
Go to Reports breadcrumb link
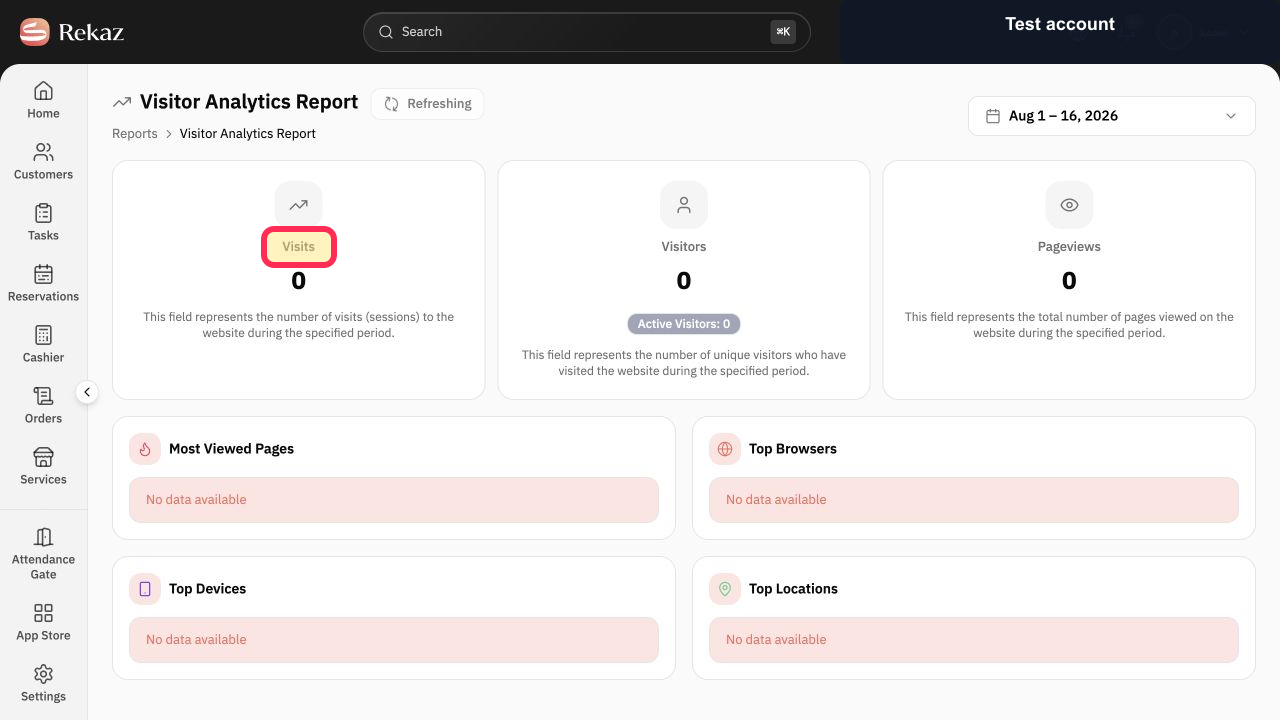click(135, 133)
